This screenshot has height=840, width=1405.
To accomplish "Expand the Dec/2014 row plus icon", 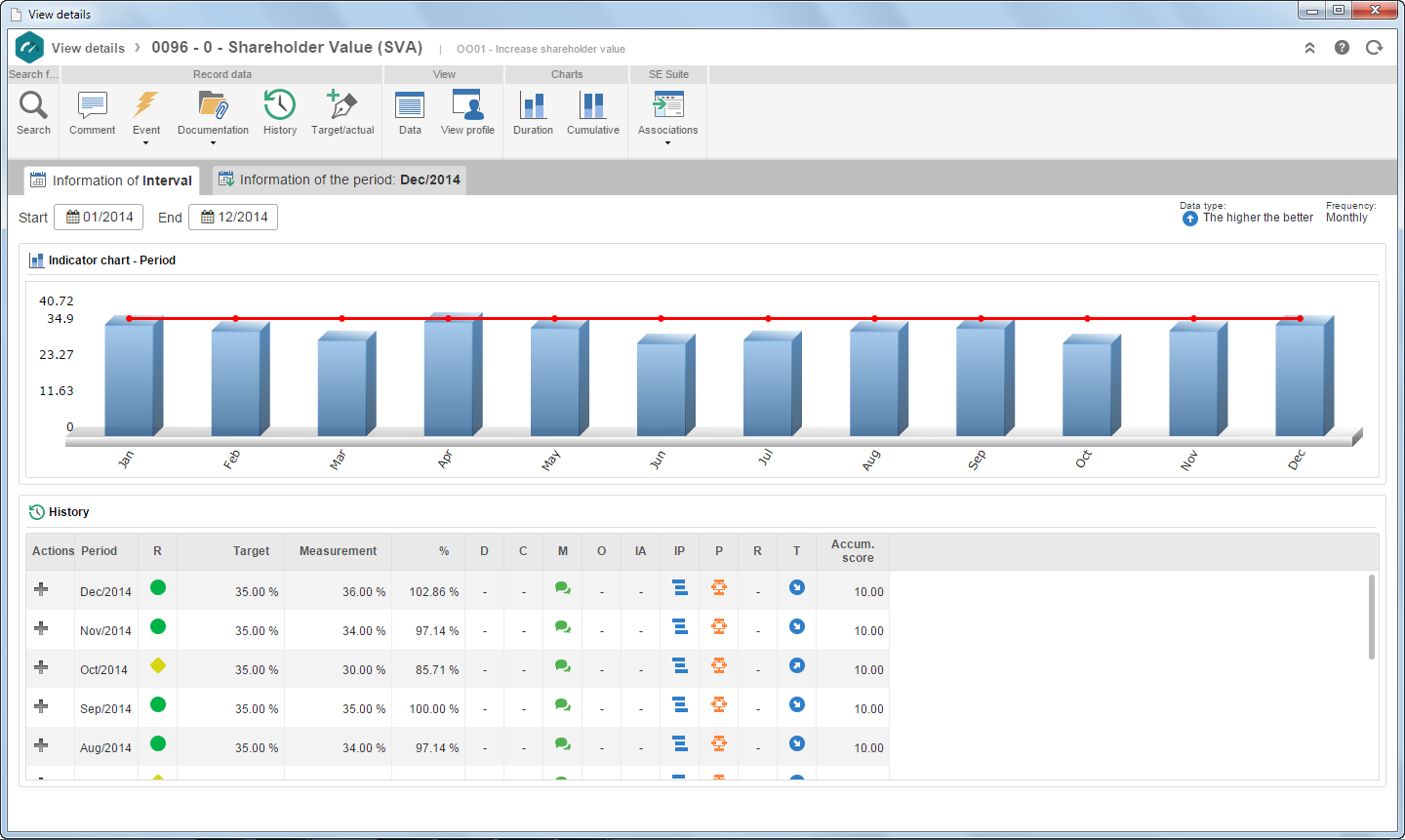I will [41, 588].
